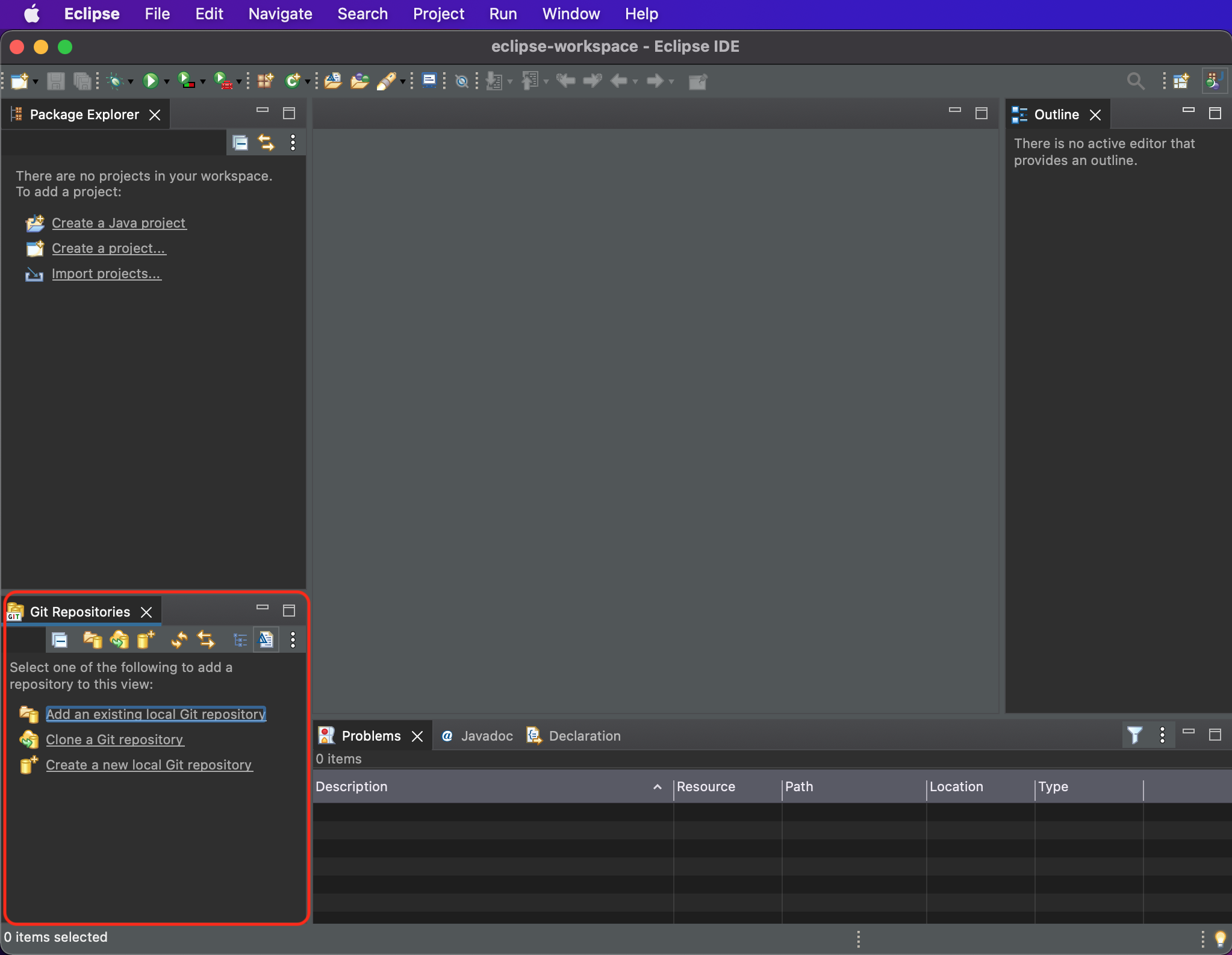Image resolution: width=1232 pixels, height=955 pixels.
Task: Click the green Run launch icon
Action: [x=150, y=81]
